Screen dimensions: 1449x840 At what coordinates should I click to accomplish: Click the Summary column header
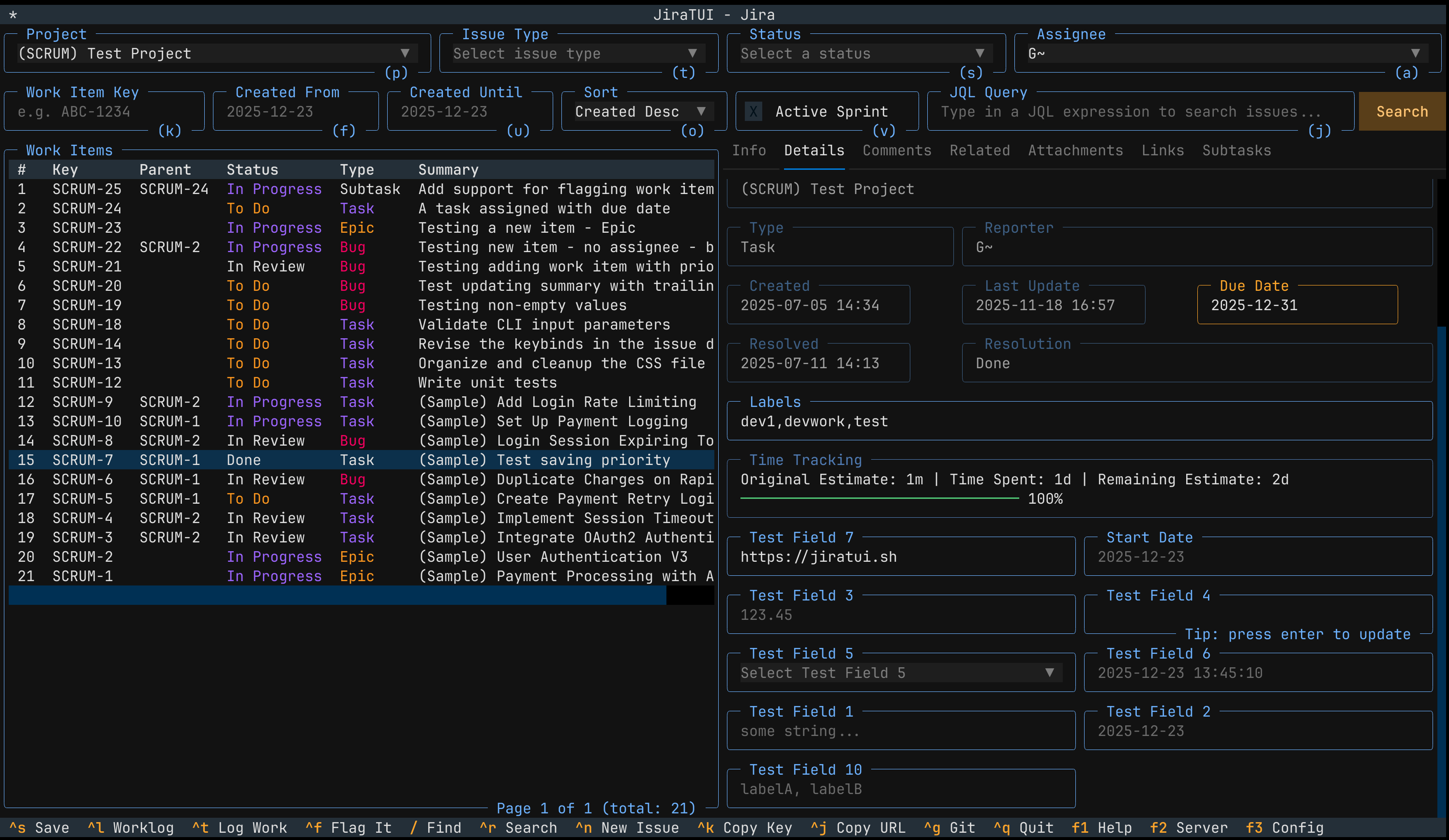[448, 170]
